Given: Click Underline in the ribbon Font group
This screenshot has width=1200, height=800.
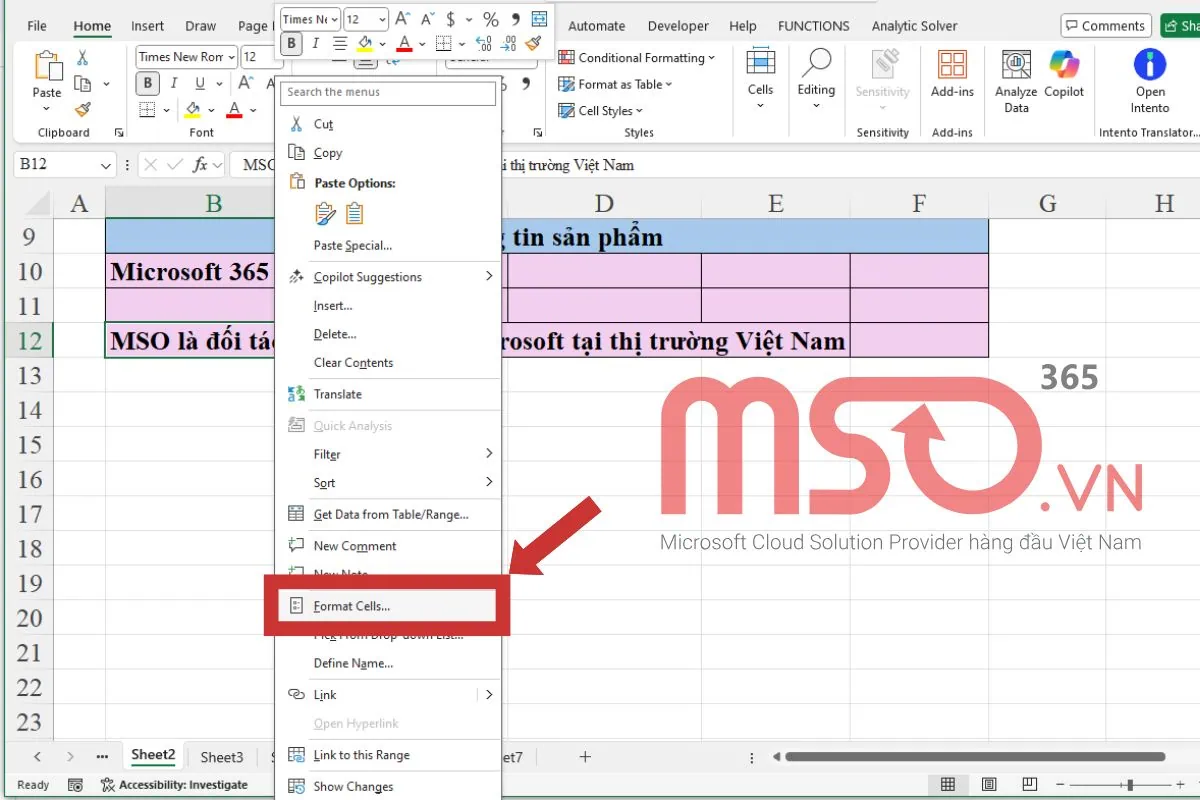Looking at the screenshot, I should pyautogui.click(x=201, y=84).
